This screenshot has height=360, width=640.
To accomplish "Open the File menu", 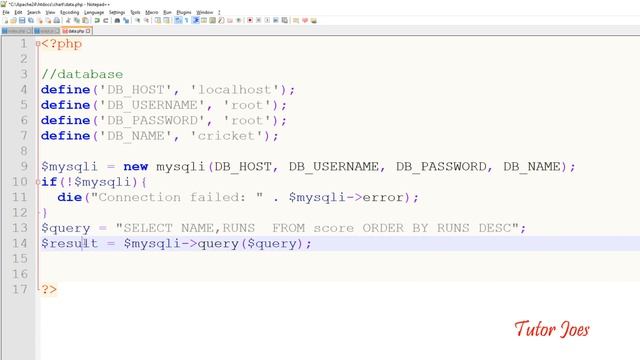I will coord(6,12).
